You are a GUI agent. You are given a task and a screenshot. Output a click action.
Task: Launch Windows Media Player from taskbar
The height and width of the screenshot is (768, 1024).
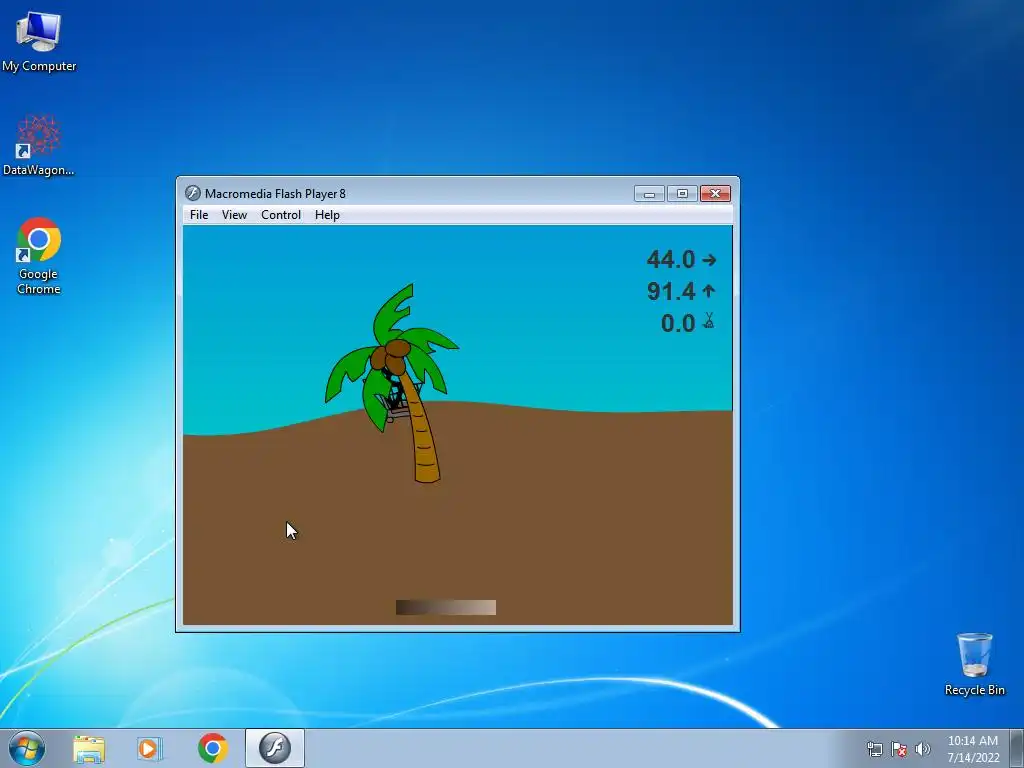(x=149, y=748)
